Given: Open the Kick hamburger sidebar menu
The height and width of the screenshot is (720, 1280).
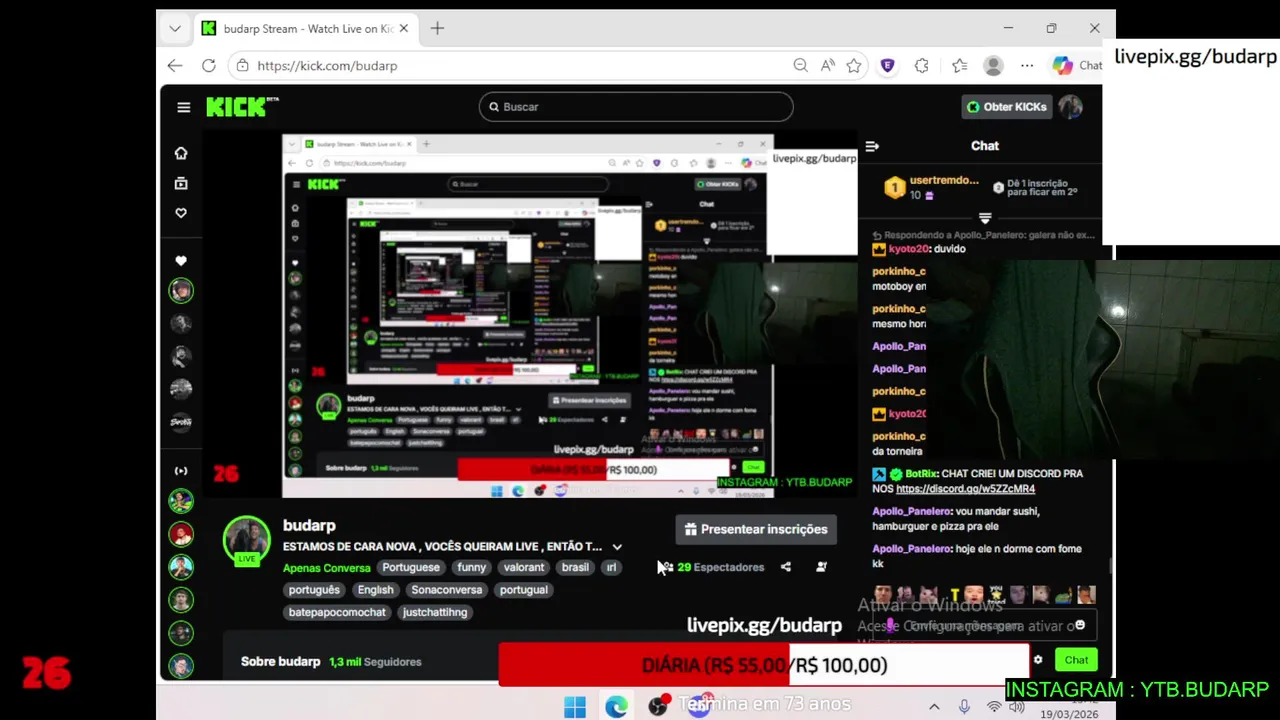Looking at the screenshot, I should tap(183, 107).
